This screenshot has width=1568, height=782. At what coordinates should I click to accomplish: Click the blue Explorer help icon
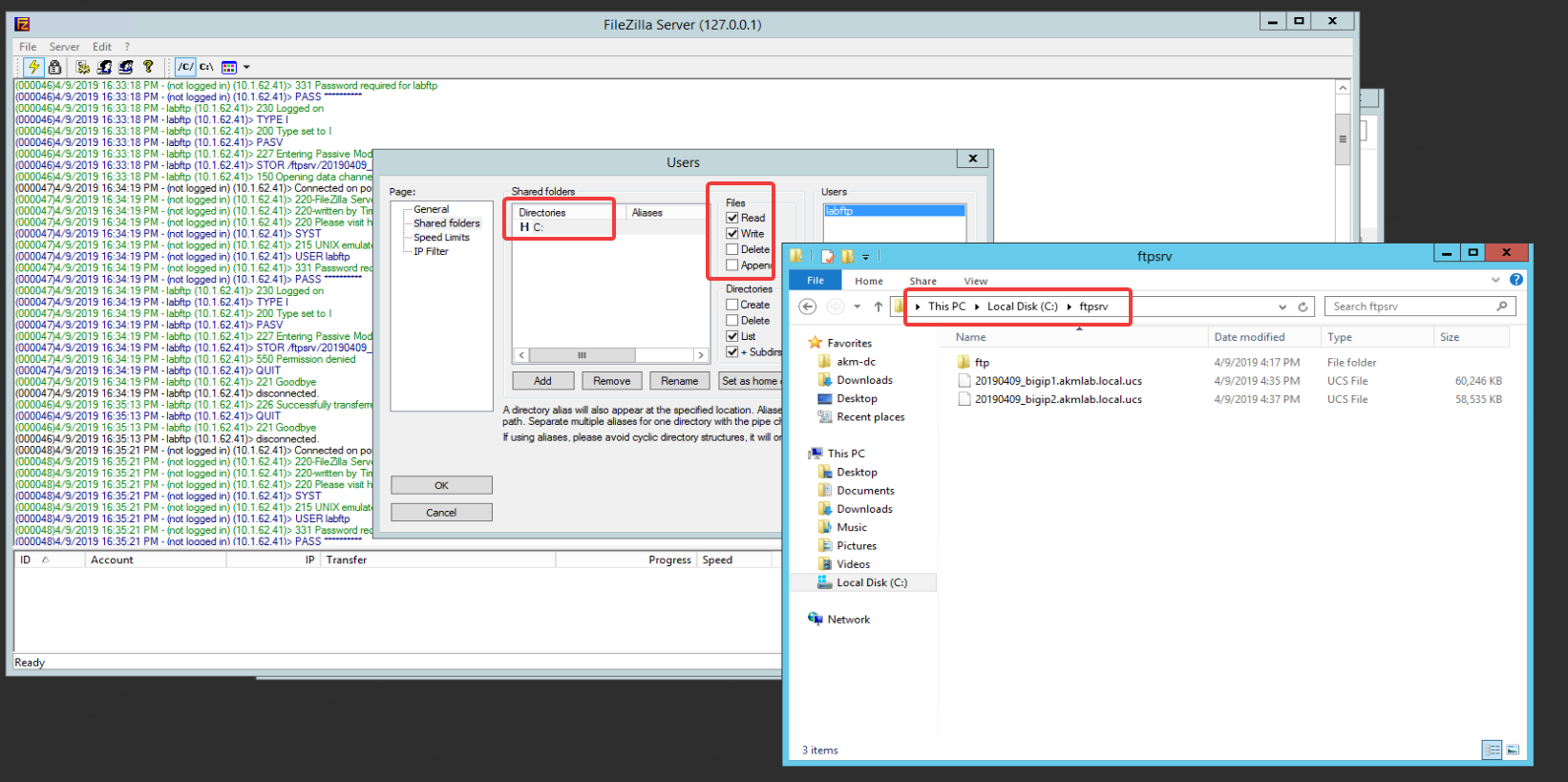(1515, 280)
